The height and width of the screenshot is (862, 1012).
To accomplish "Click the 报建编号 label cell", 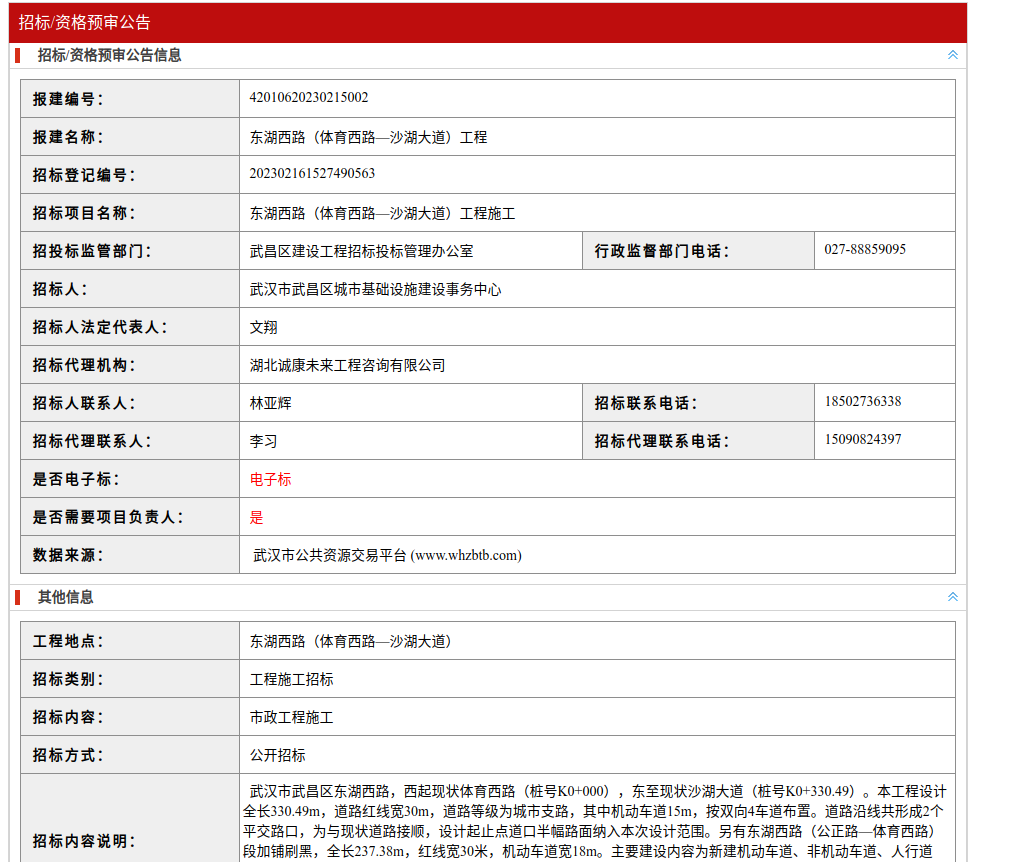I will click(x=130, y=99).
